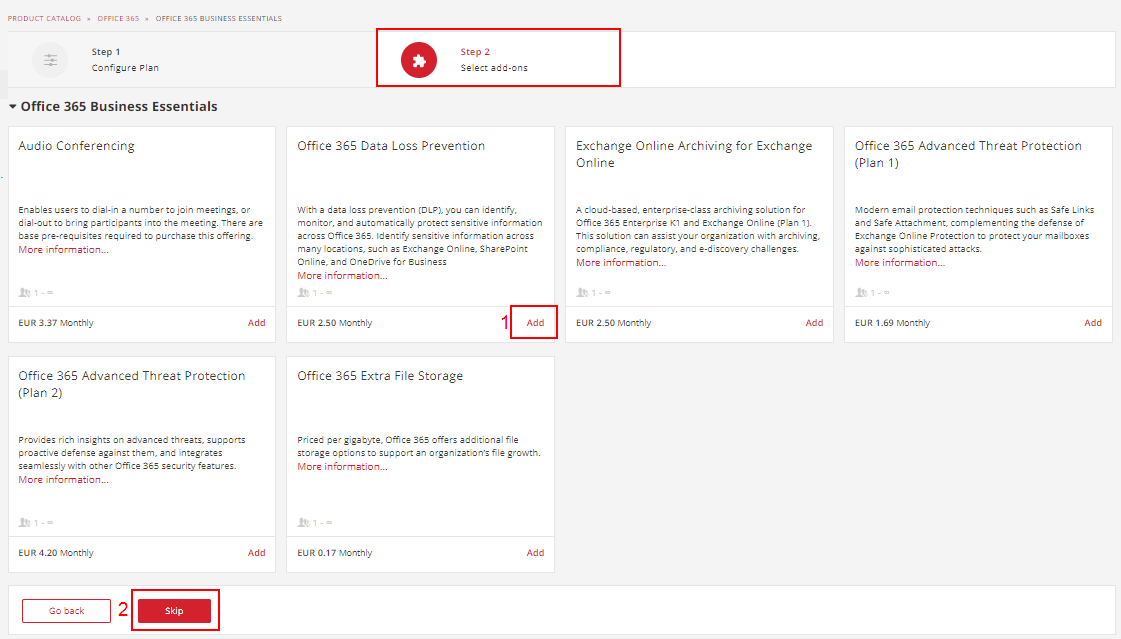The height and width of the screenshot is (639, 1121).
Task: Click users icon in Threat Protection Plan 1 card
Action: tap(861, 292)
